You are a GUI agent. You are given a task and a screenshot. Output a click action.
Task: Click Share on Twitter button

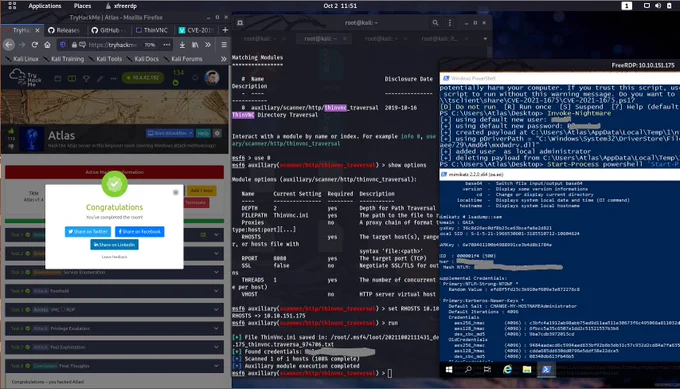pyautogui.click(x=88, y=232)
